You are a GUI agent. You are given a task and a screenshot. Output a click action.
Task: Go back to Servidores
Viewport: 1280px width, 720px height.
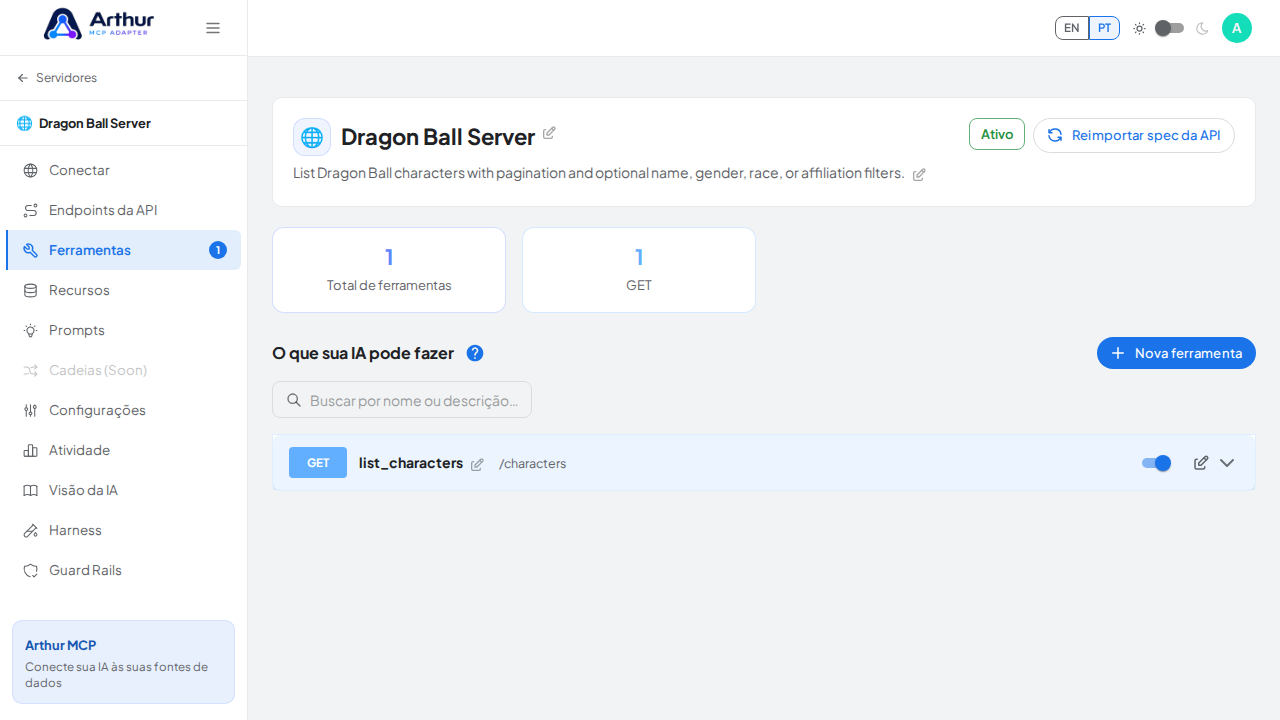(57, 78)
